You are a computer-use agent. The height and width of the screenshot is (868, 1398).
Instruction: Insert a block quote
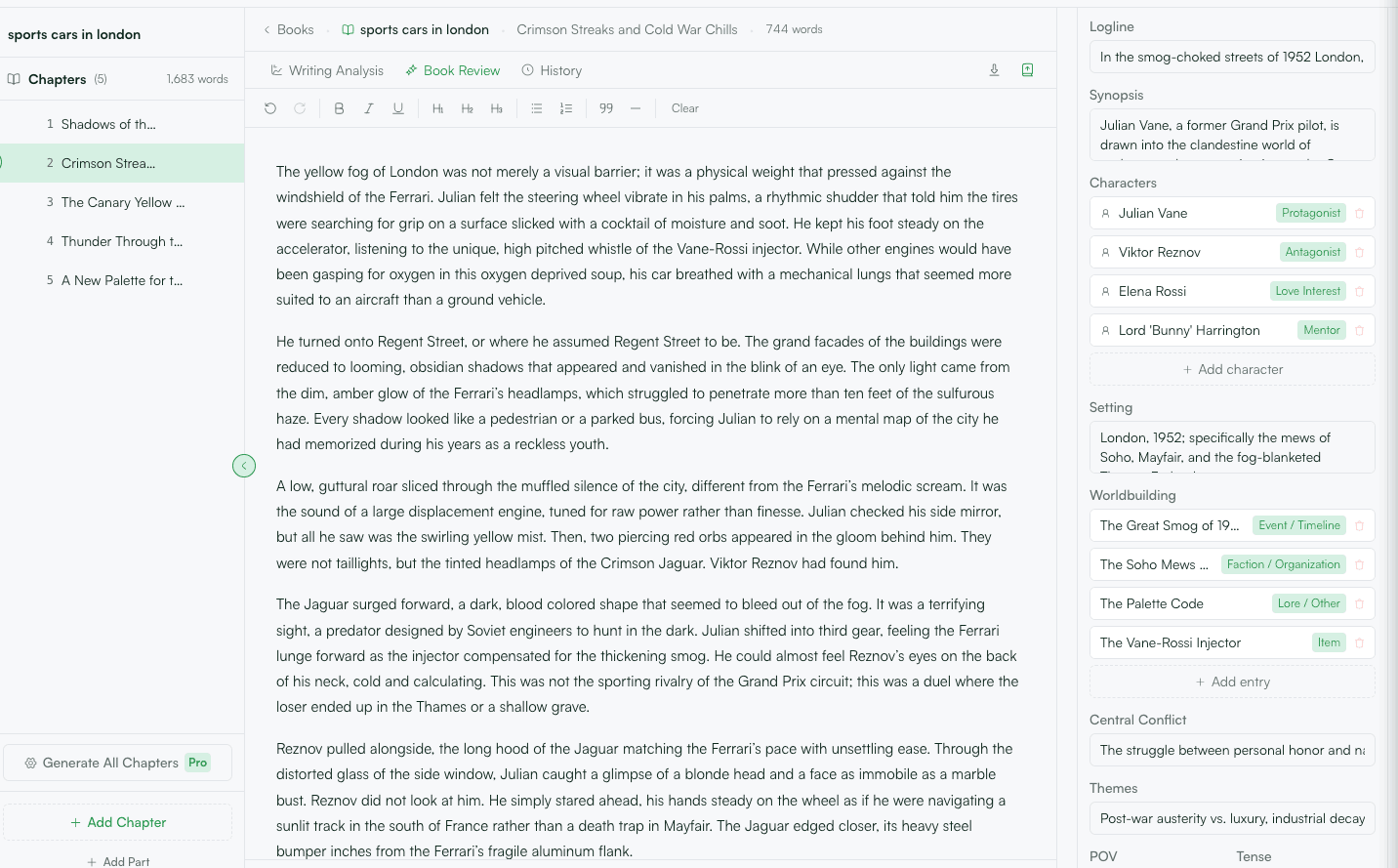pyautogui.click(x=606, y=108)
